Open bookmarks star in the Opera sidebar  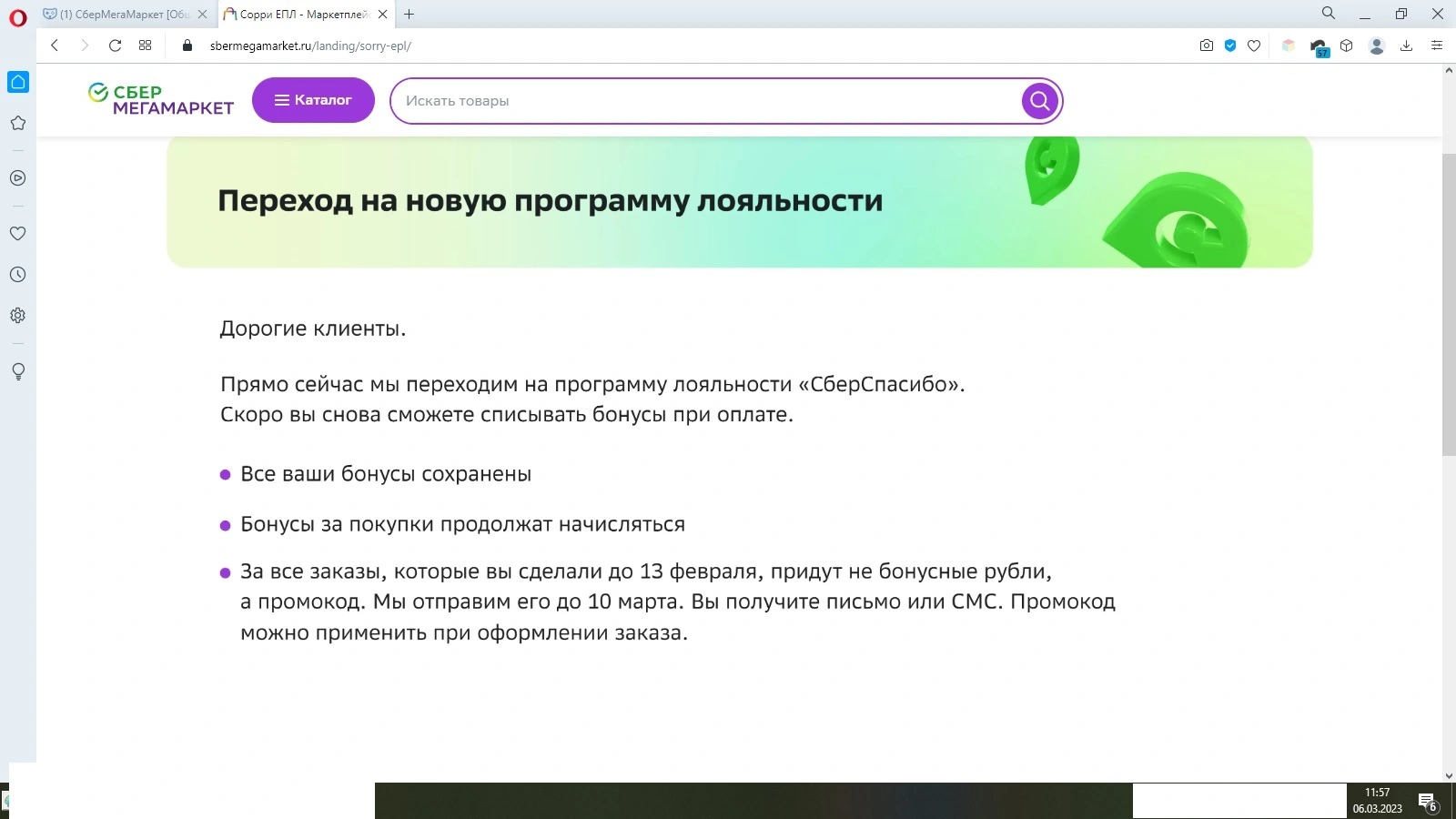pos(18,123)
